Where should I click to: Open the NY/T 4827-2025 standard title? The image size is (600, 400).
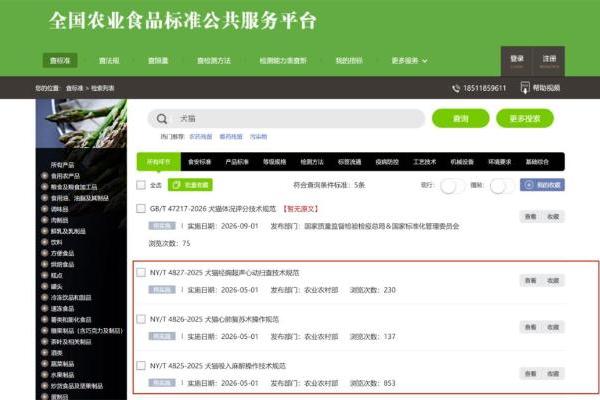pos(225,273)
